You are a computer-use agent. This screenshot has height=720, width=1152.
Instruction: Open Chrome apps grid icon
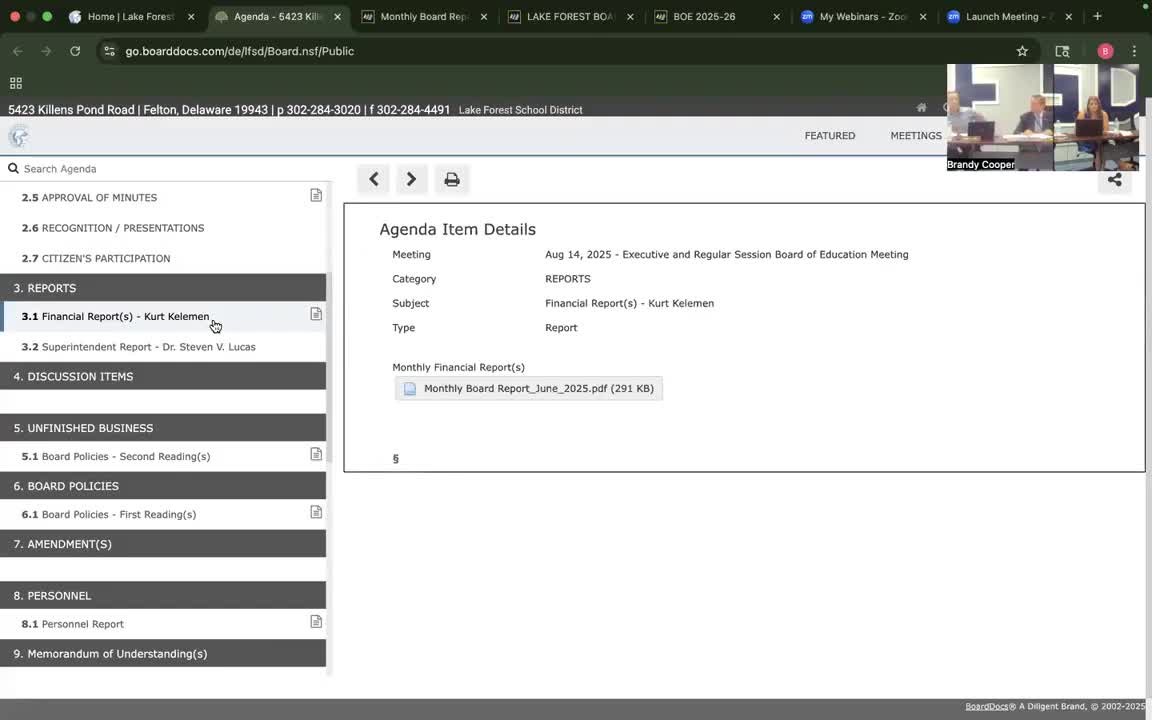point(16,83)
